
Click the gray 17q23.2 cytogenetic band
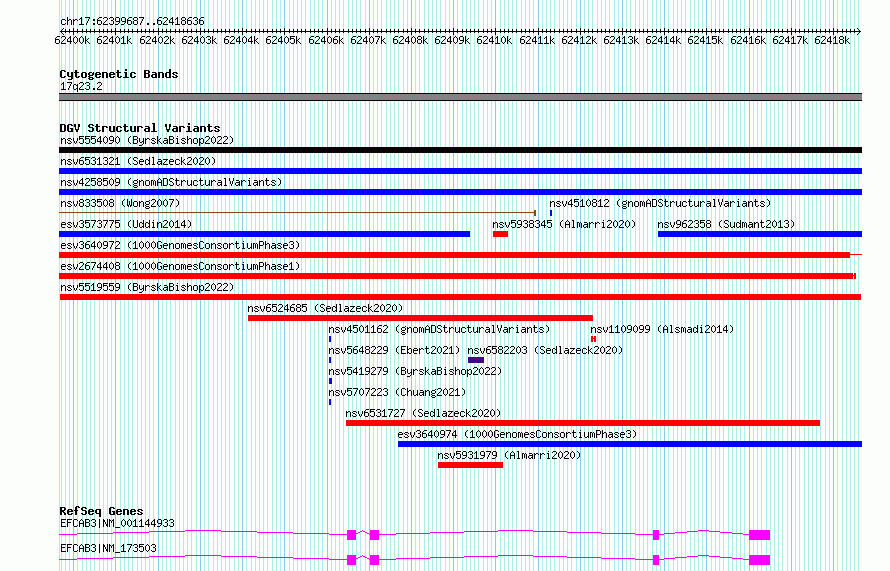coord(460,97)
